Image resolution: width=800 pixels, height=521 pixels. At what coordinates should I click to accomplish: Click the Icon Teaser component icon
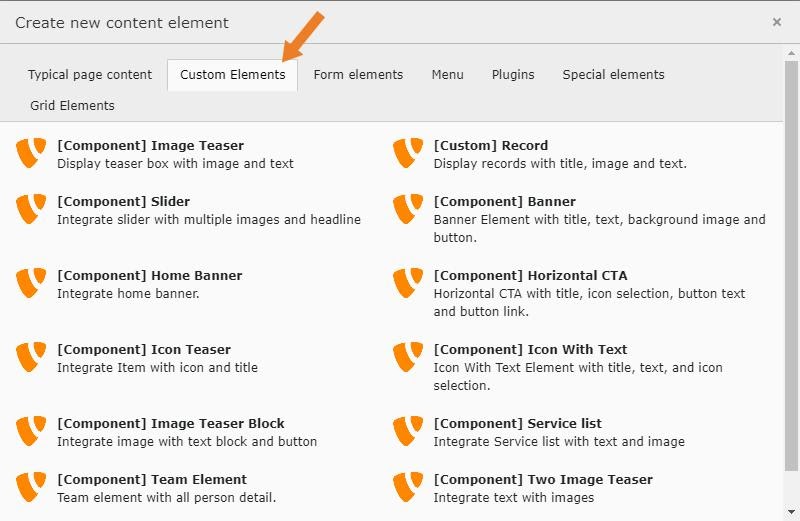[x=32, y=357]
